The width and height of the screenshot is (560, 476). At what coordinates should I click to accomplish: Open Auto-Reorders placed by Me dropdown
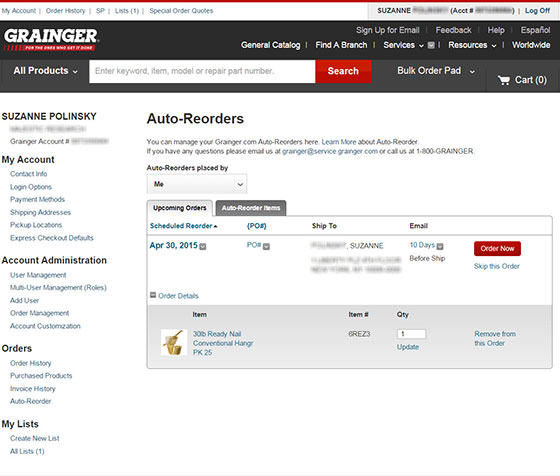pyautogui.click(x=197, y=184)
